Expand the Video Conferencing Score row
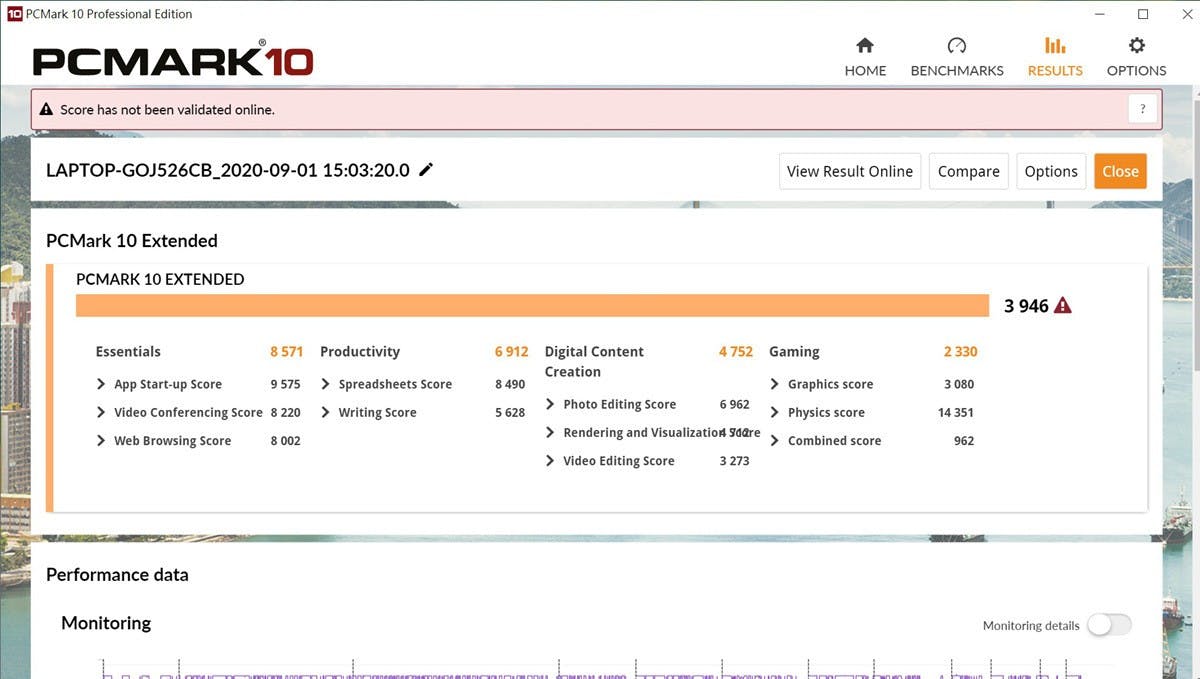Image resolution: width=1200 pixels, height=679 pixels. coord(101,412)
